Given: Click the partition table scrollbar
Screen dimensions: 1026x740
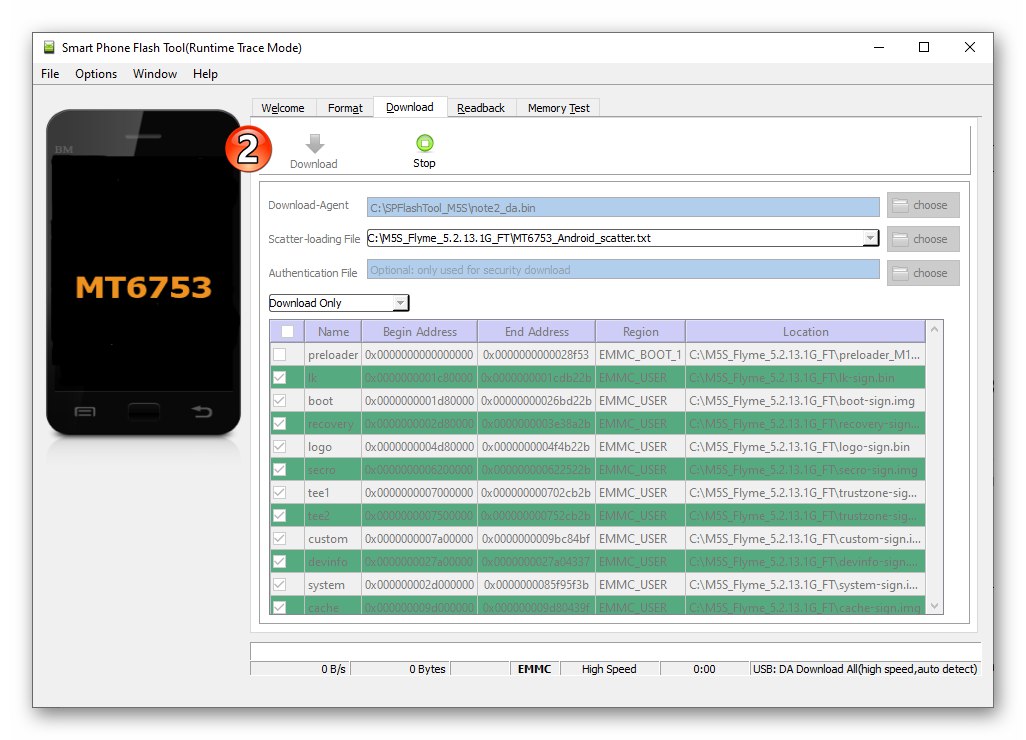Looking at the screenshot, I should tap(933, 470).
